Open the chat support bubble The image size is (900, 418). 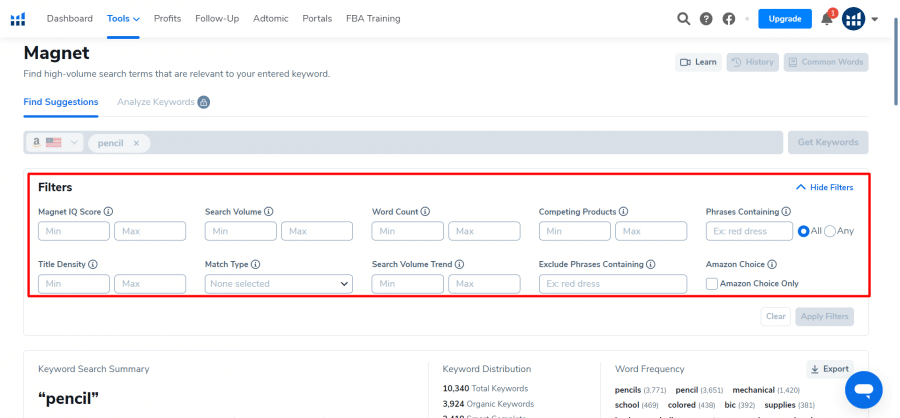[864, 390]
